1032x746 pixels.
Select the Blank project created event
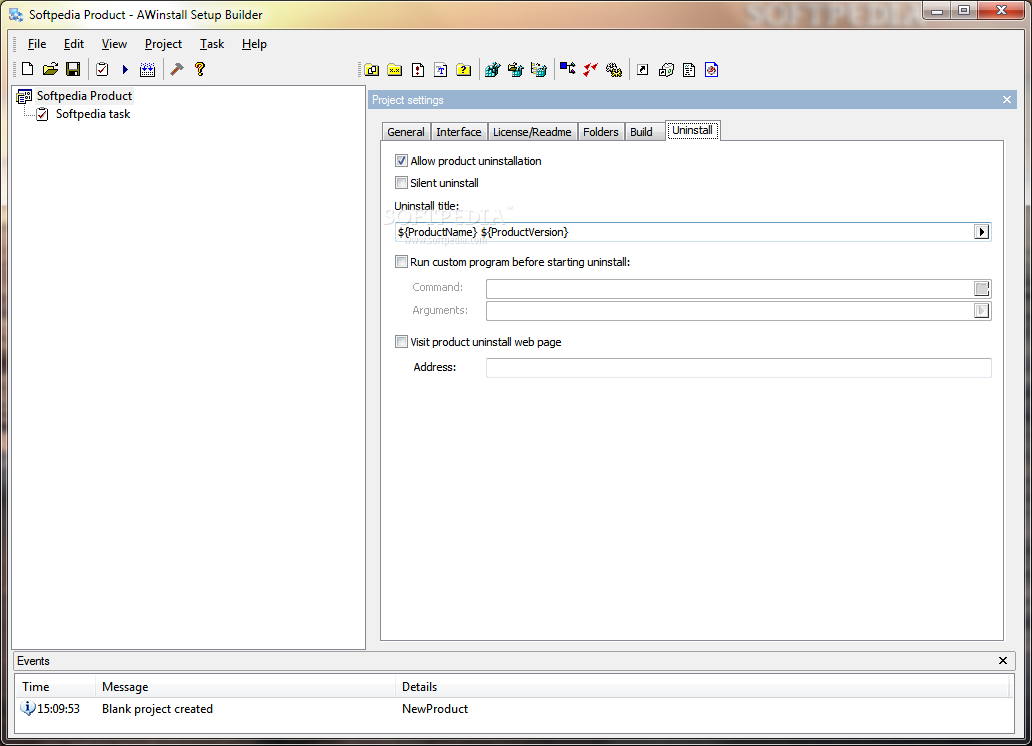click(x=157, y=709)
